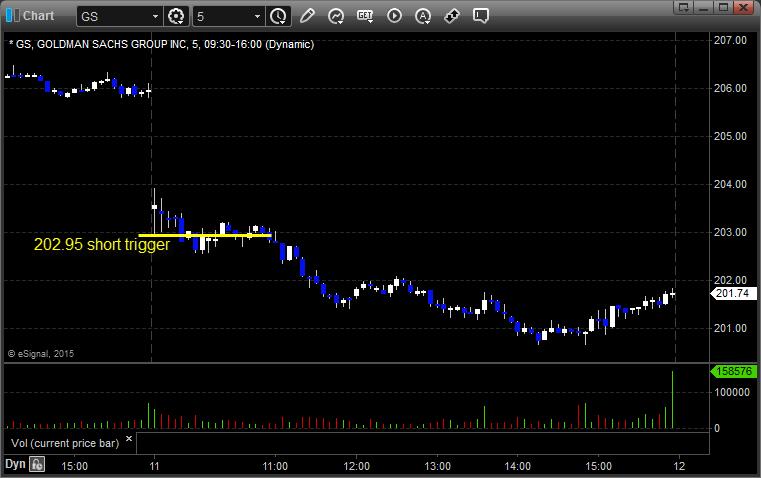Select the Vol (current price bar) tab
Image resolution: width=761 pixels, height=478 pixels.
point(67,441)
